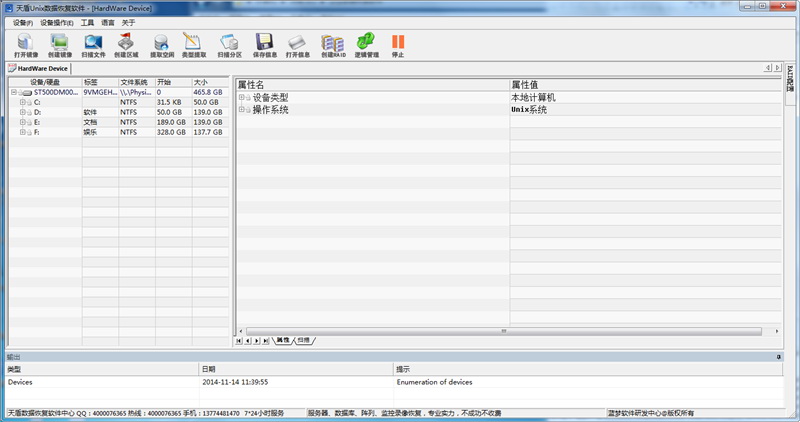Viewport: 800px width, 422px height.
Task: Open the 工具 menu
Action: (87, 23)
